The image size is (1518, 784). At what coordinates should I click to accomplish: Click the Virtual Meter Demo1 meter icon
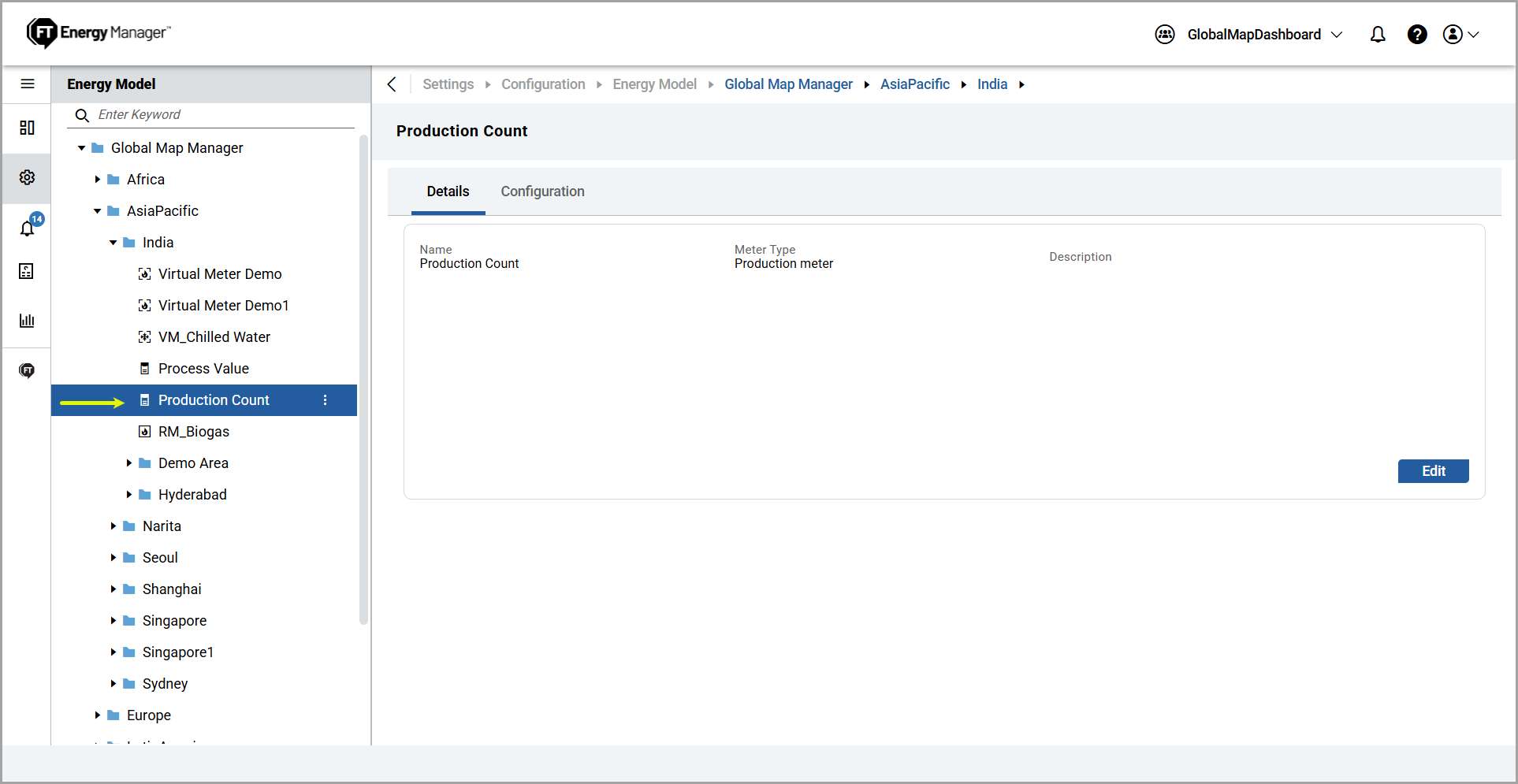(145, 306)
